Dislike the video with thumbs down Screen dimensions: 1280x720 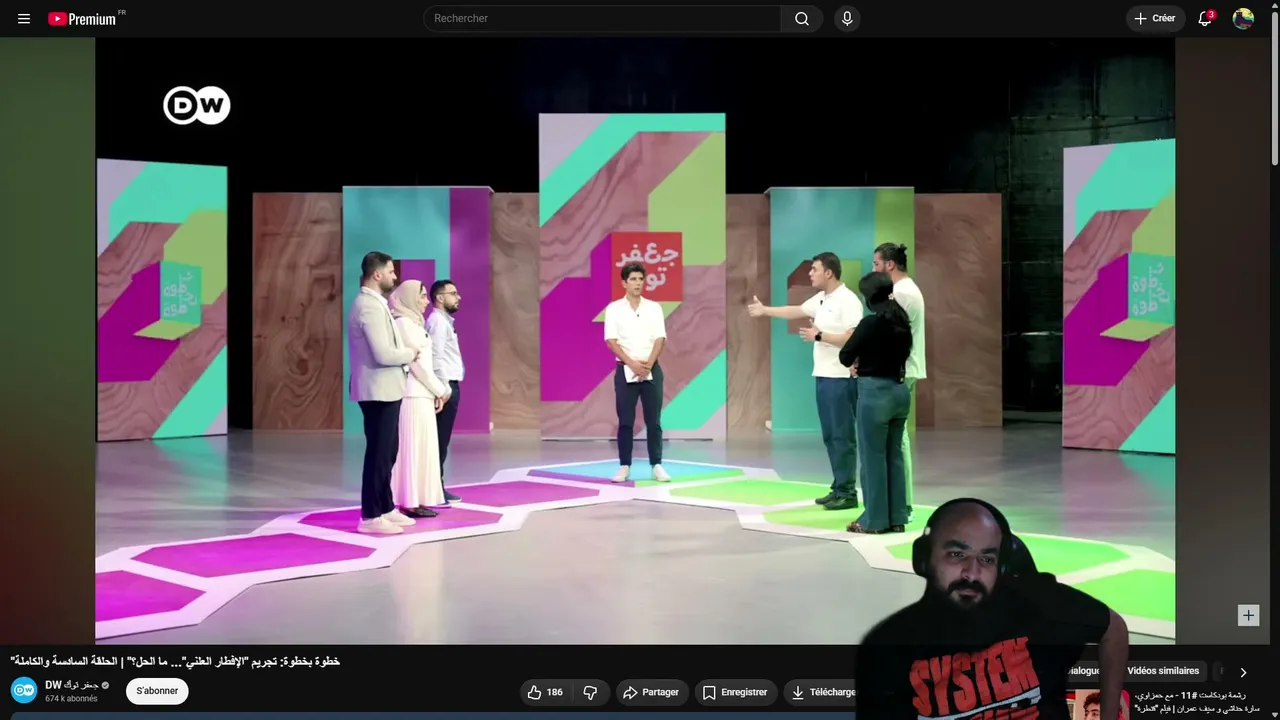pyautogui.click(x=590, y=692)
